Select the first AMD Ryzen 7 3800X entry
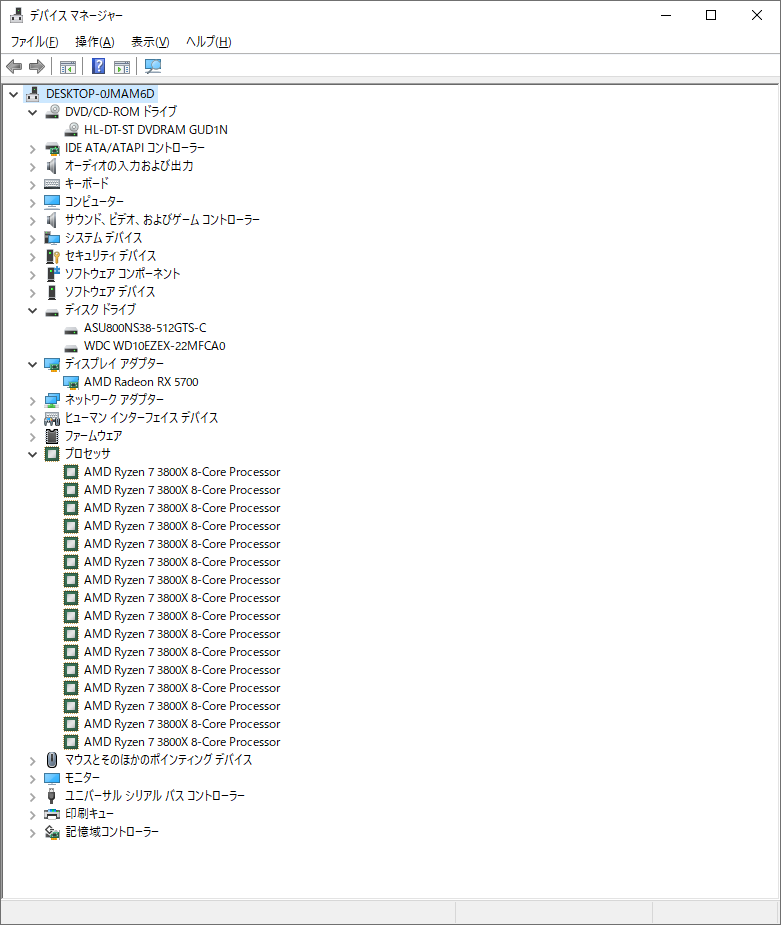The height and width of the screenshot is (925, 781). [x=182, y=472]
